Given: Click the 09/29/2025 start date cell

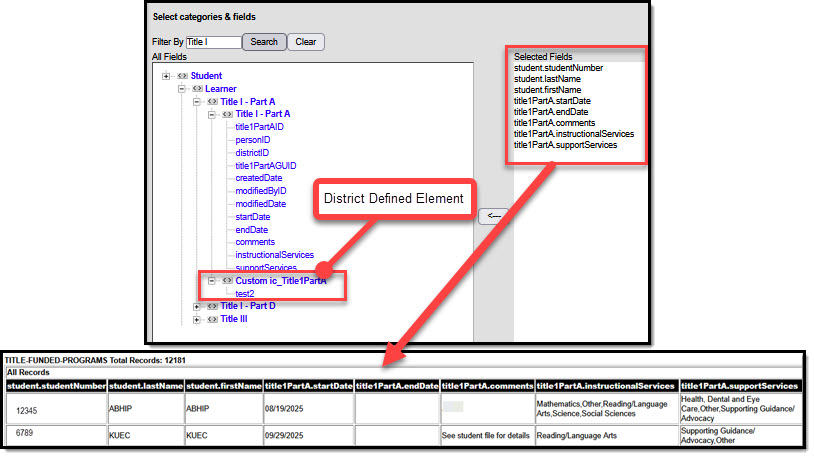Looking at the screenshot, I should 309,435.
